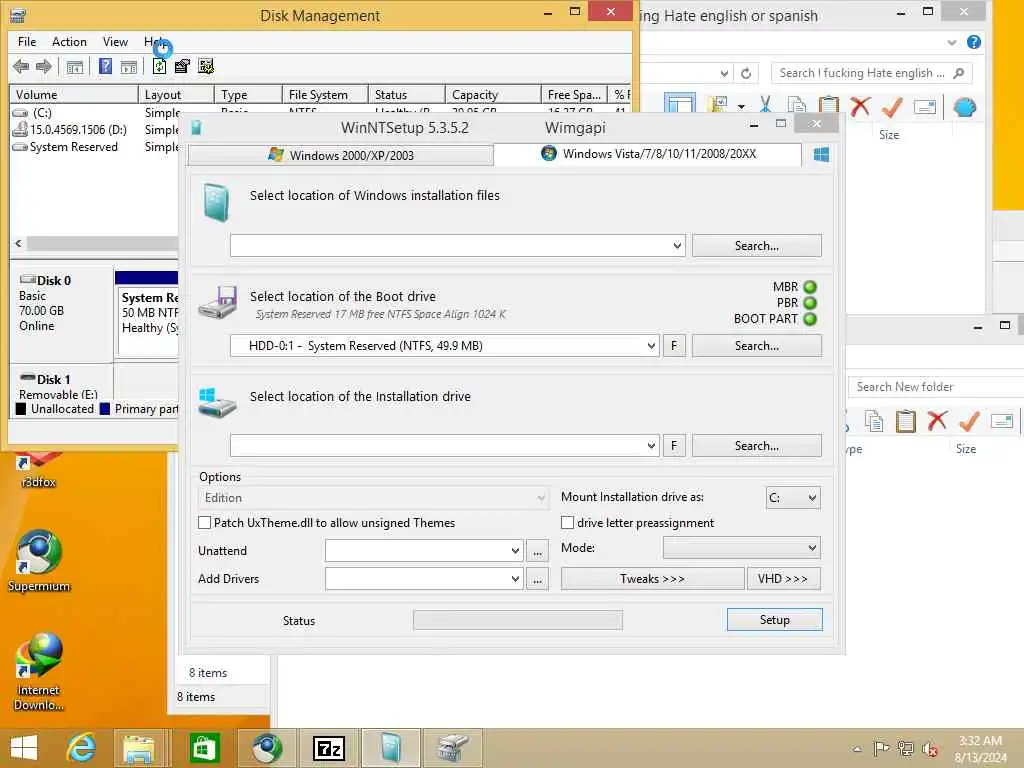Switch to Windows 2000/XP/2003 tab
The image size is (1024, 768).
[x=340, y=155]
